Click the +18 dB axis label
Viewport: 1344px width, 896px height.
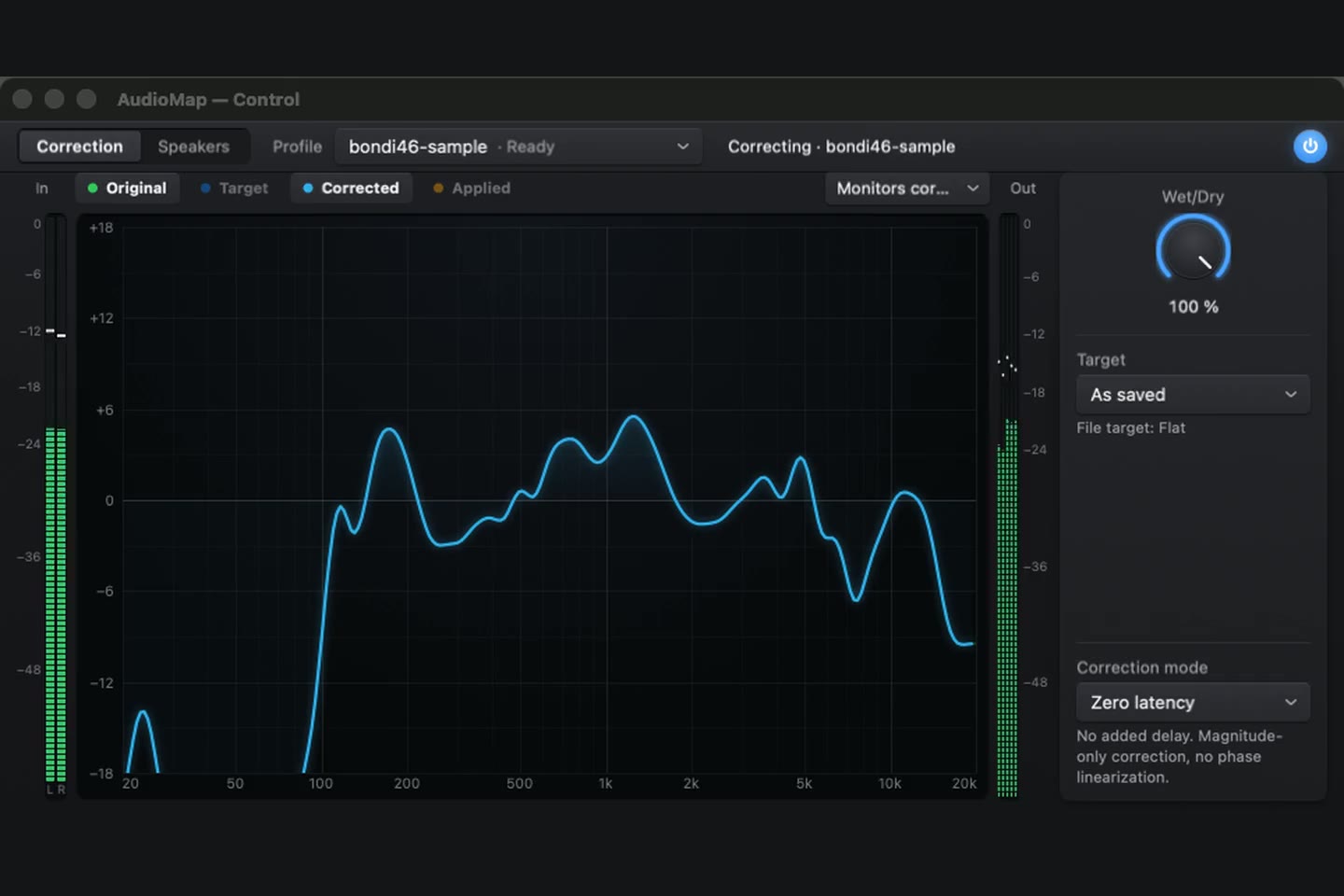[x=101, y=228]
